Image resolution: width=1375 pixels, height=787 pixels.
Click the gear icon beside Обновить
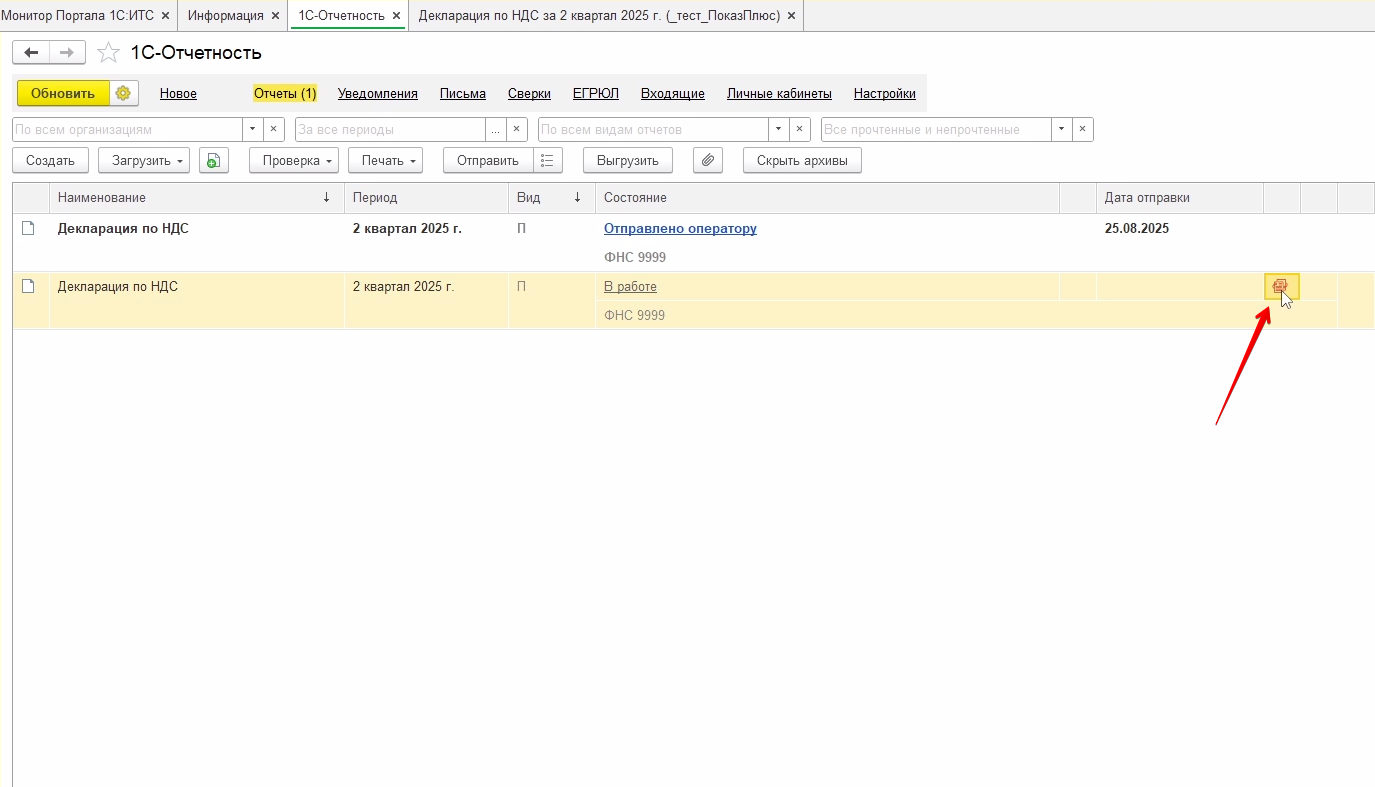(123, 93)
